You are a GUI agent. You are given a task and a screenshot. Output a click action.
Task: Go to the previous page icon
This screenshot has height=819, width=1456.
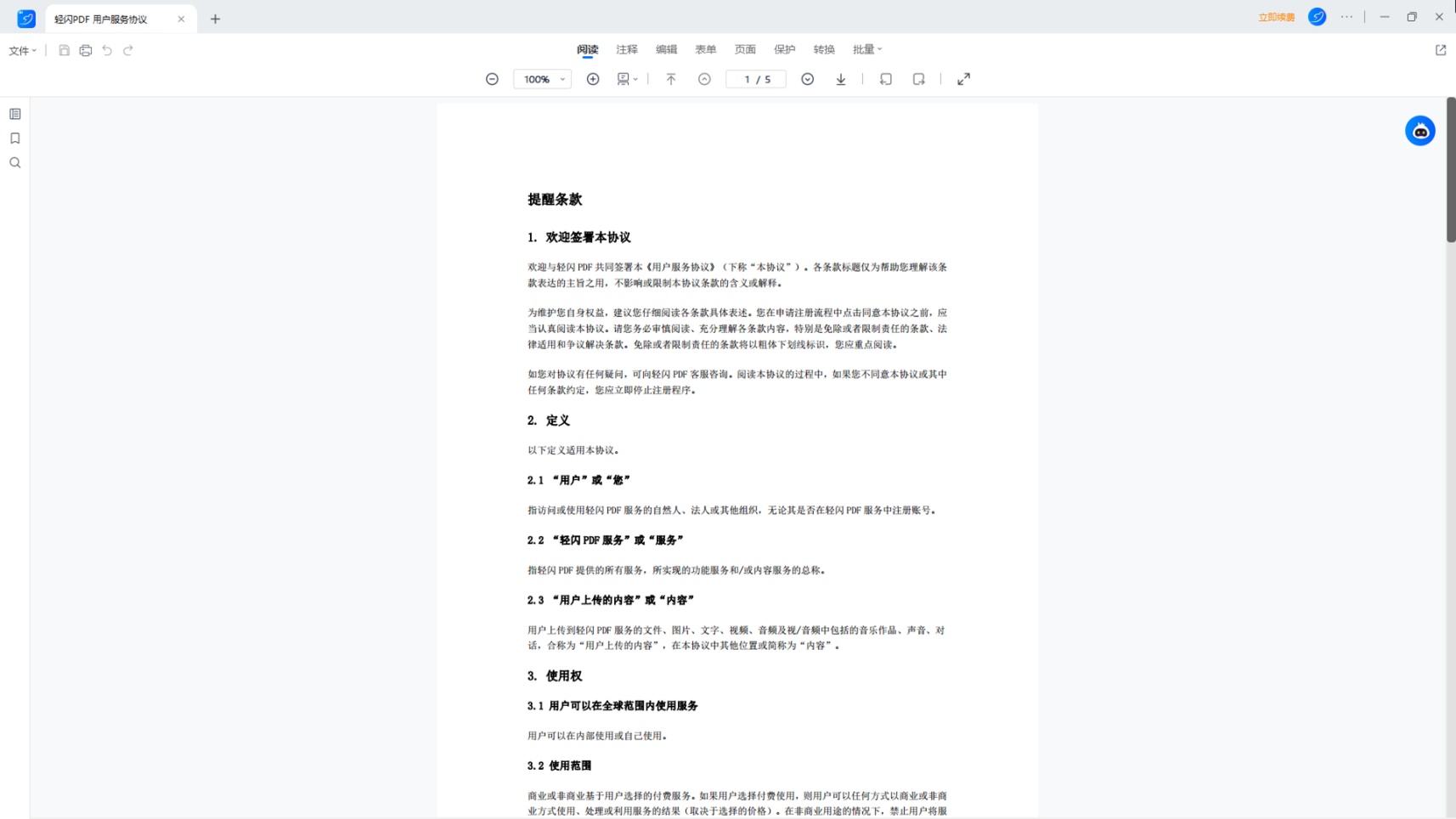point(704,79)
